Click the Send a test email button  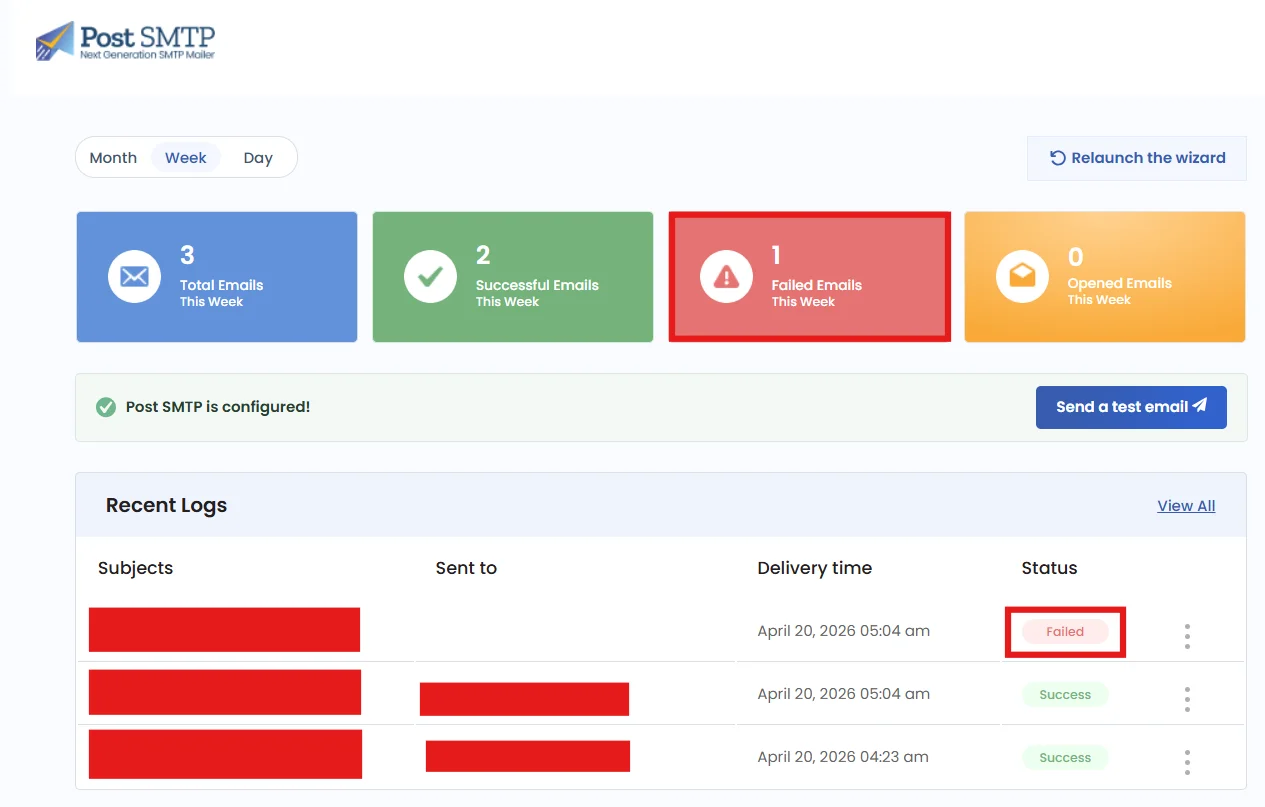pyautogui.click(x=1131, y=407)
